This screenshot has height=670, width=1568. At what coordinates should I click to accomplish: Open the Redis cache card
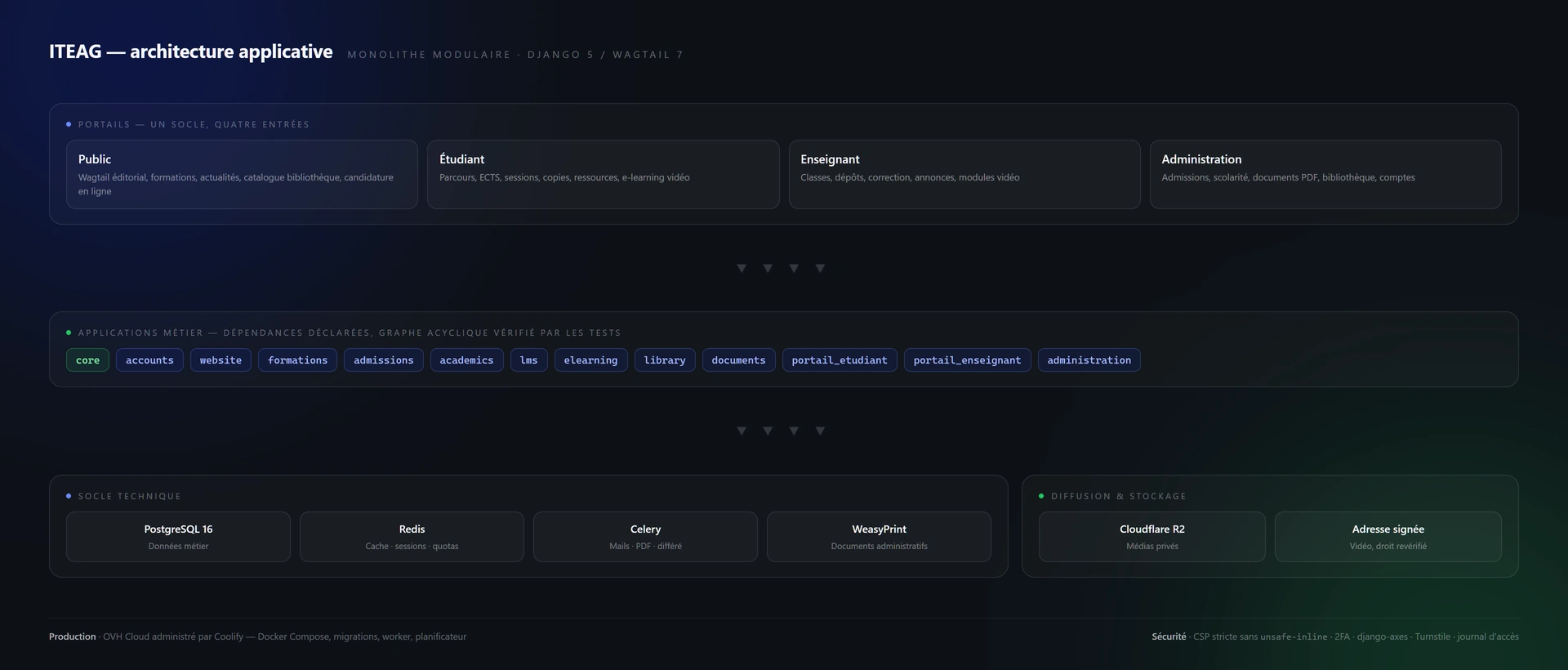[x=412, y=537]
